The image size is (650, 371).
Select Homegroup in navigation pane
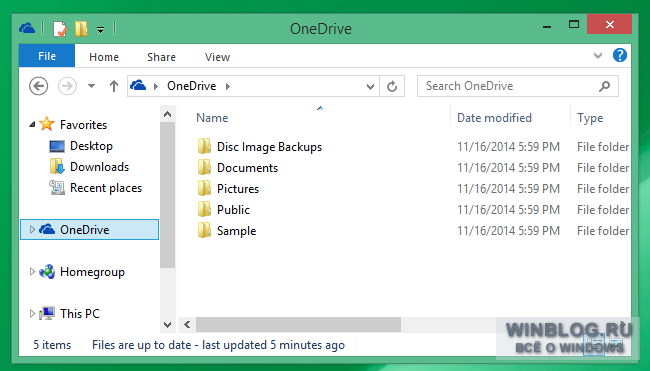click(92, 272)
